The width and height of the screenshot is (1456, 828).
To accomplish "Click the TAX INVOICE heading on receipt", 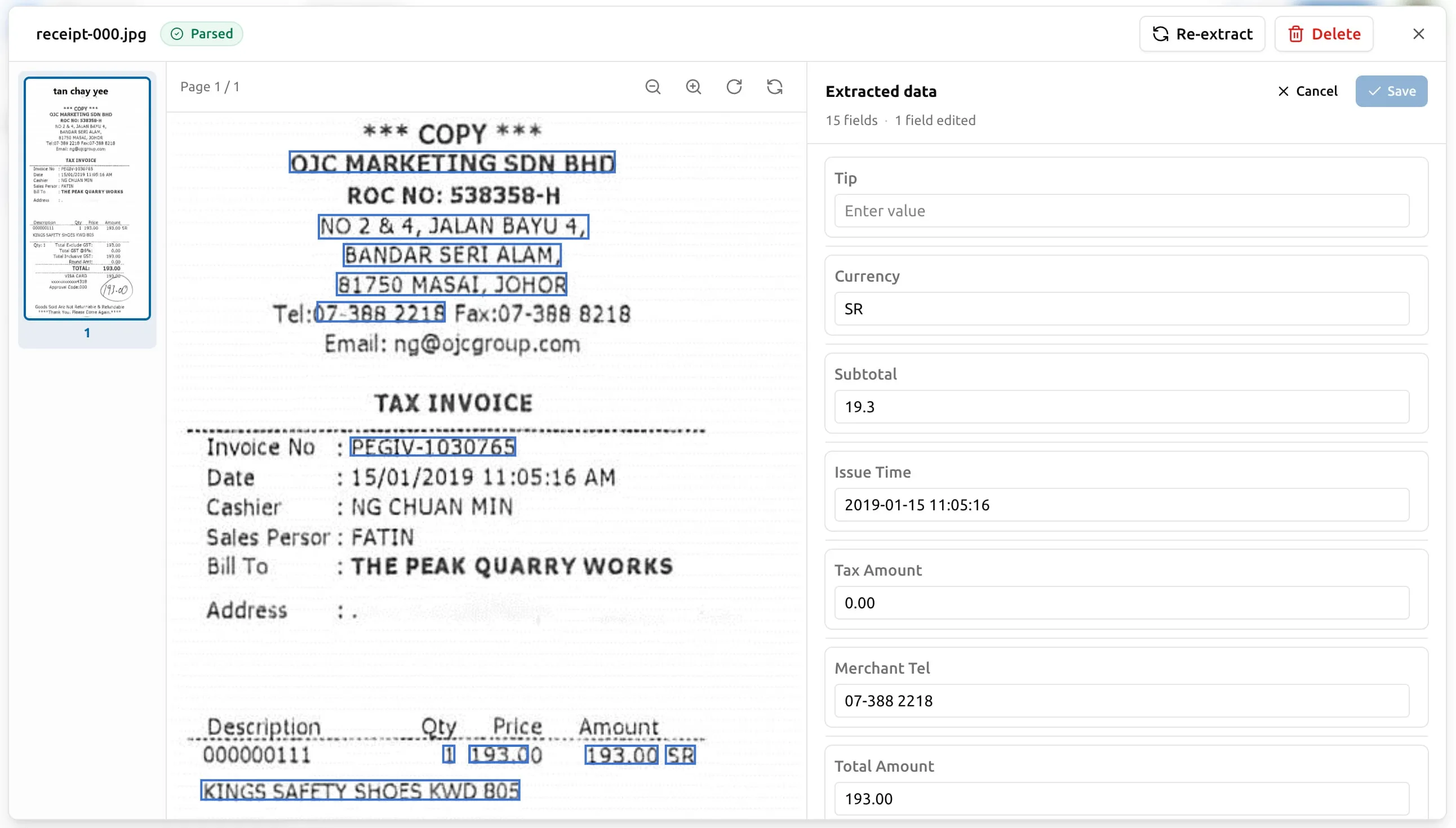I will pos(453,403).
